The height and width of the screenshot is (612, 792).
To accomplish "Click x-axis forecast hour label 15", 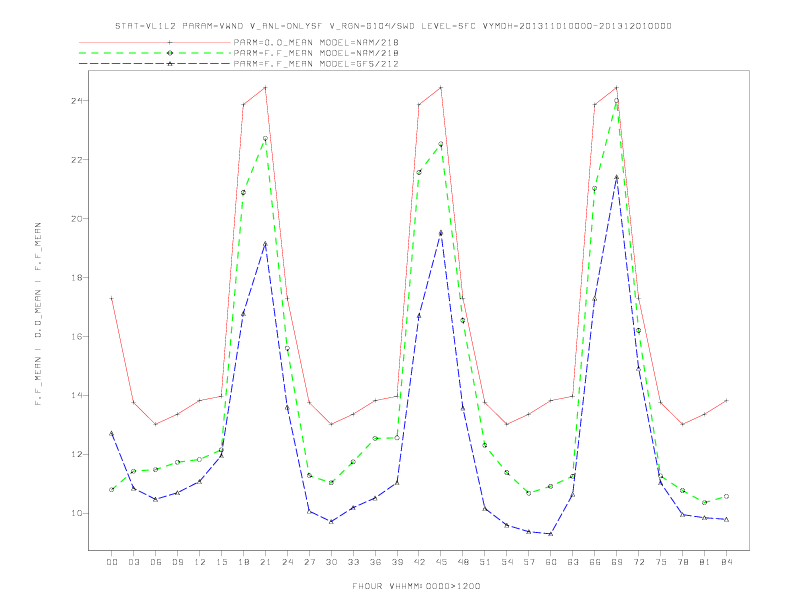I will 221,562.
